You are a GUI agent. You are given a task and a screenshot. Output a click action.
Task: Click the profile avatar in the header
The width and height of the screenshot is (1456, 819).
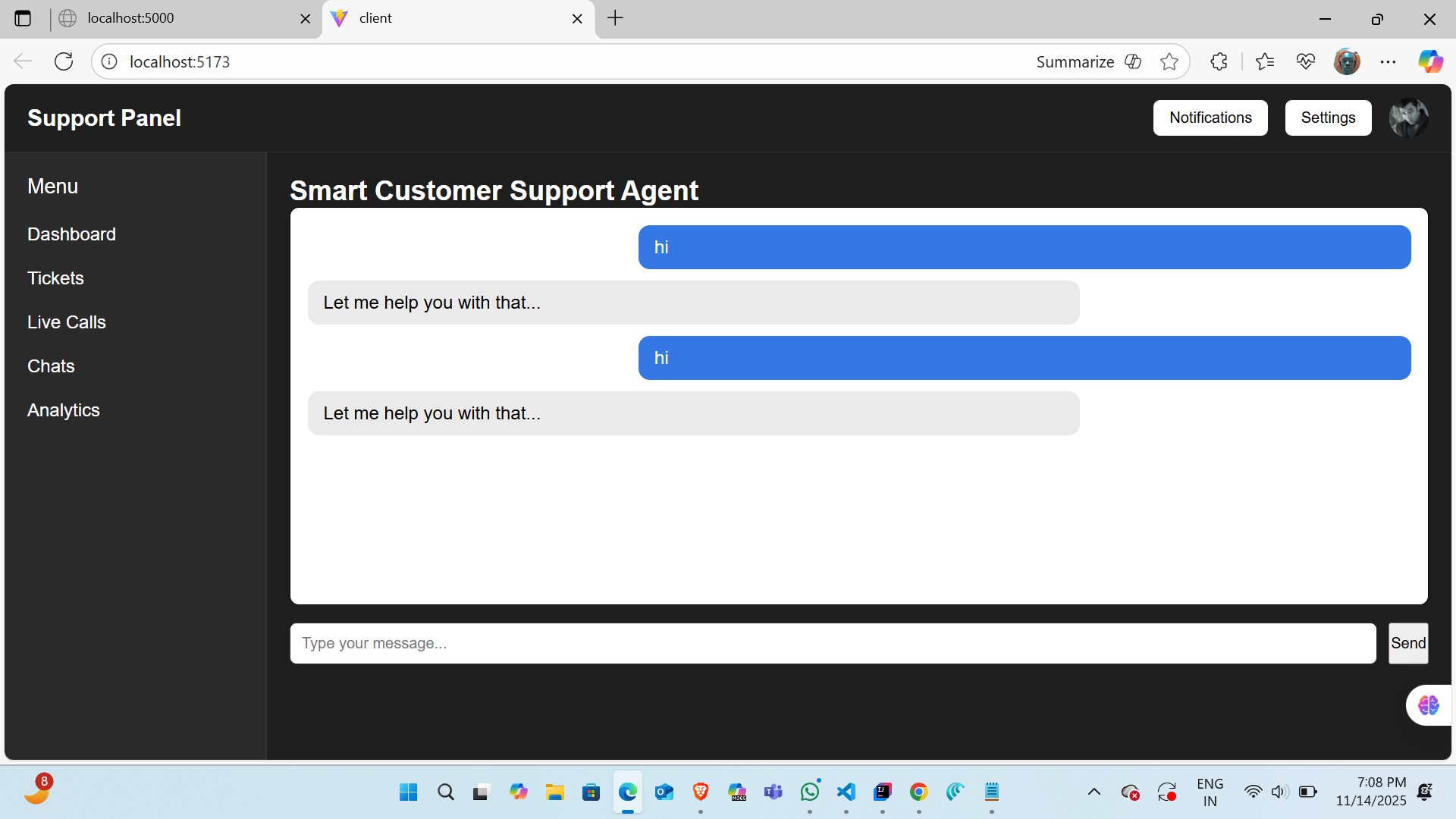point(1408,118)
